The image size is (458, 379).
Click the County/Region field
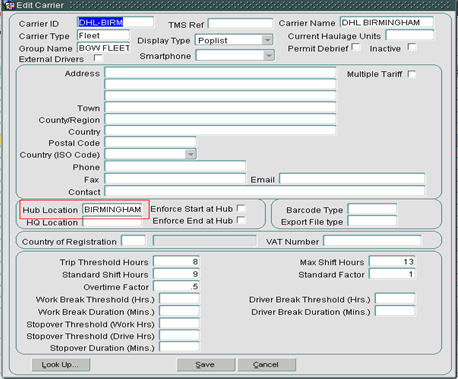click(220, 119)
